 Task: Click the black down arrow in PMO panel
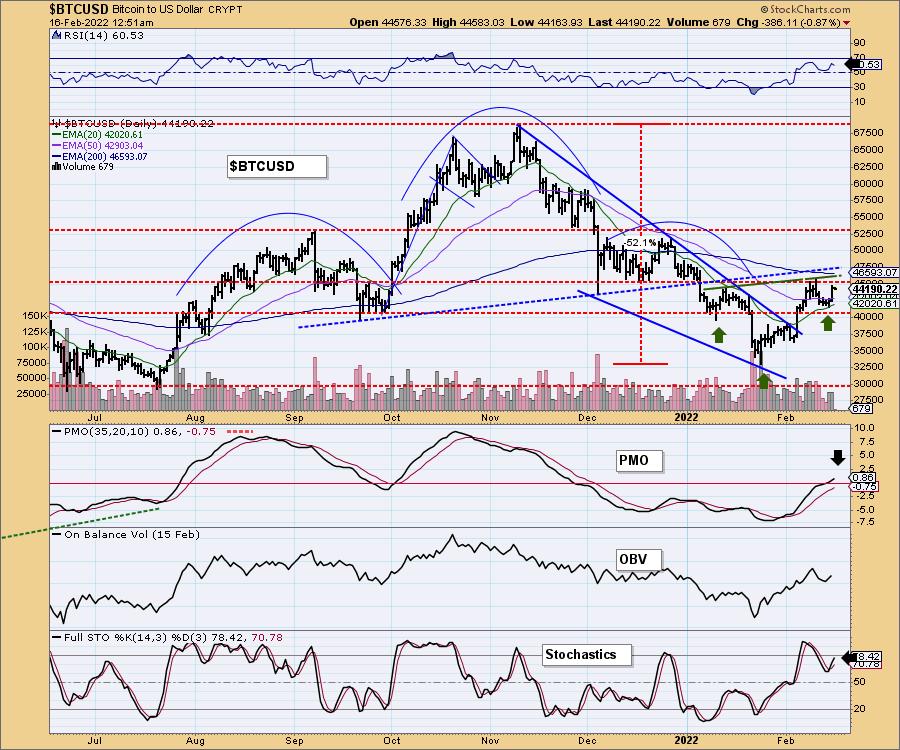[838, 457]
